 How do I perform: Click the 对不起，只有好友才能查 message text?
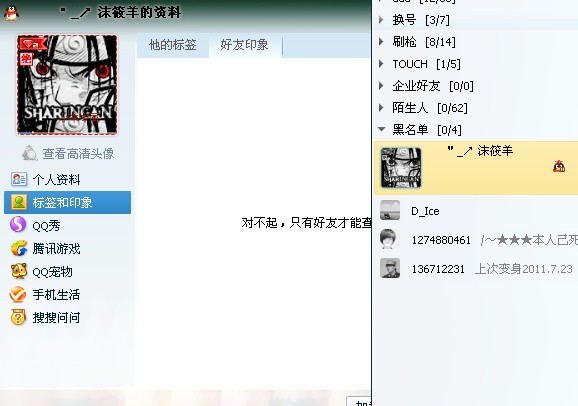pyautogui.click(x=306, y=222)
